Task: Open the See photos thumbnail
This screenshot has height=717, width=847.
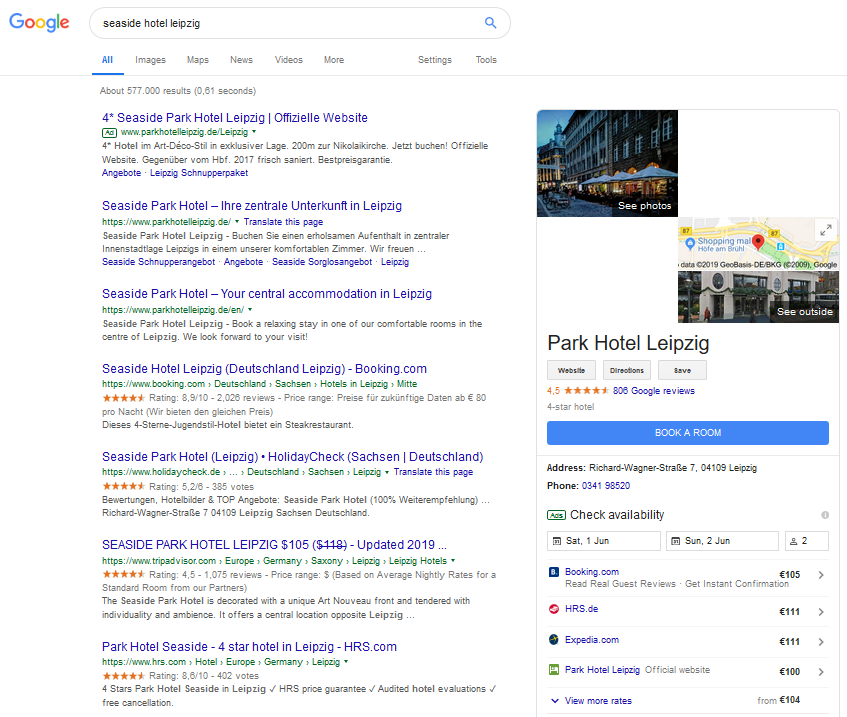Action: 607,163
